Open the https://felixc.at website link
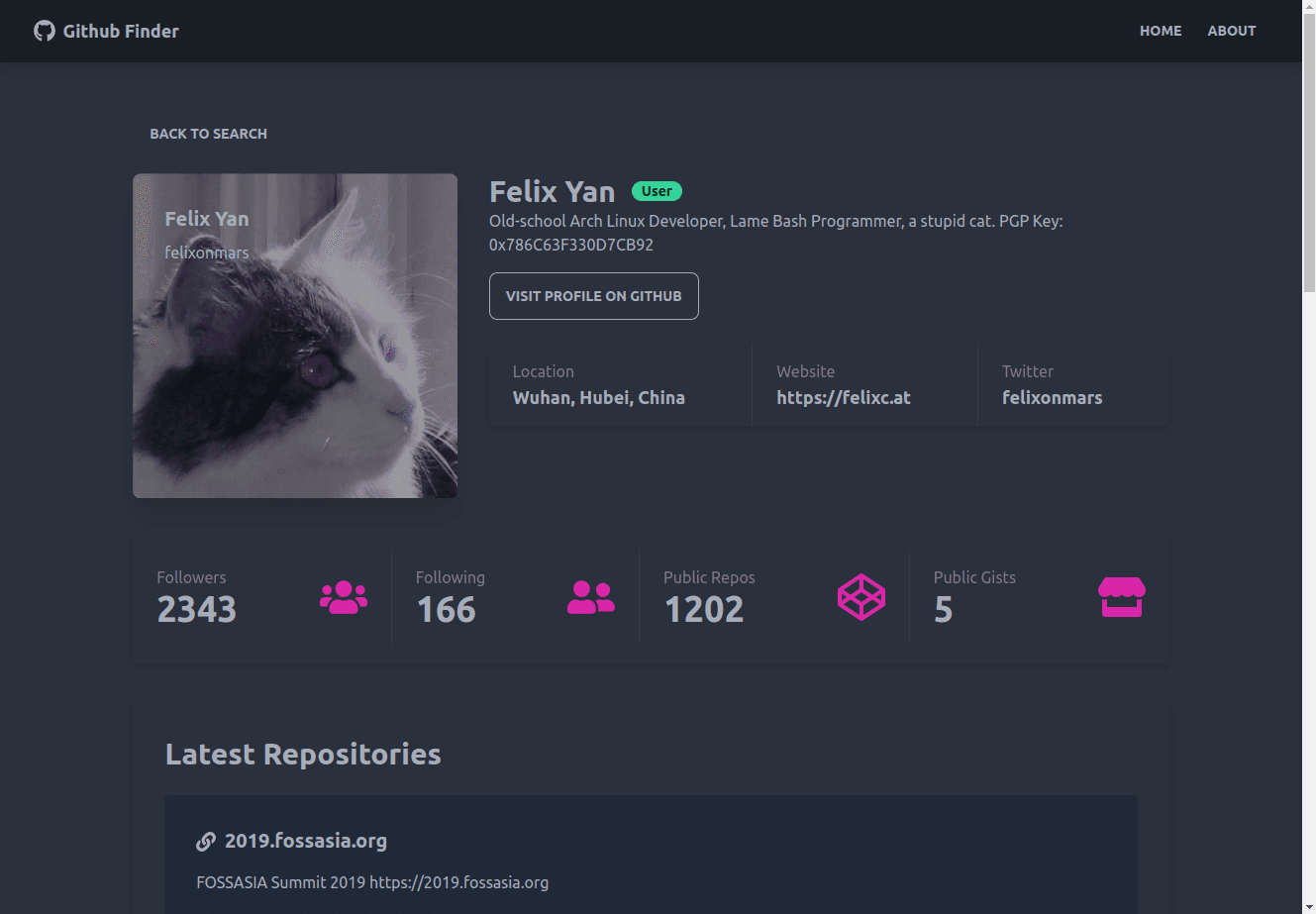 (x=844, y=398)
